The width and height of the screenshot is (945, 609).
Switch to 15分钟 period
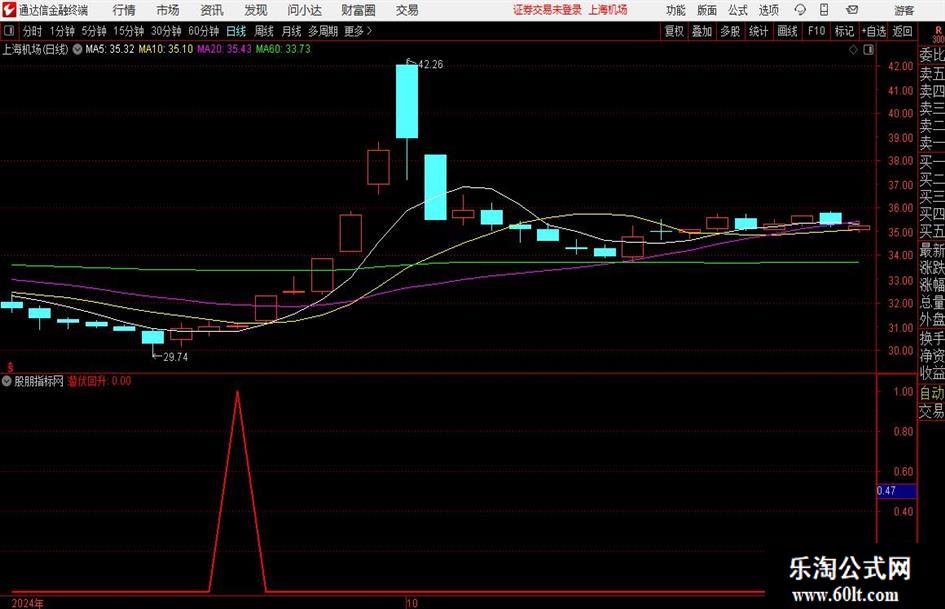[x=129, y=31]
